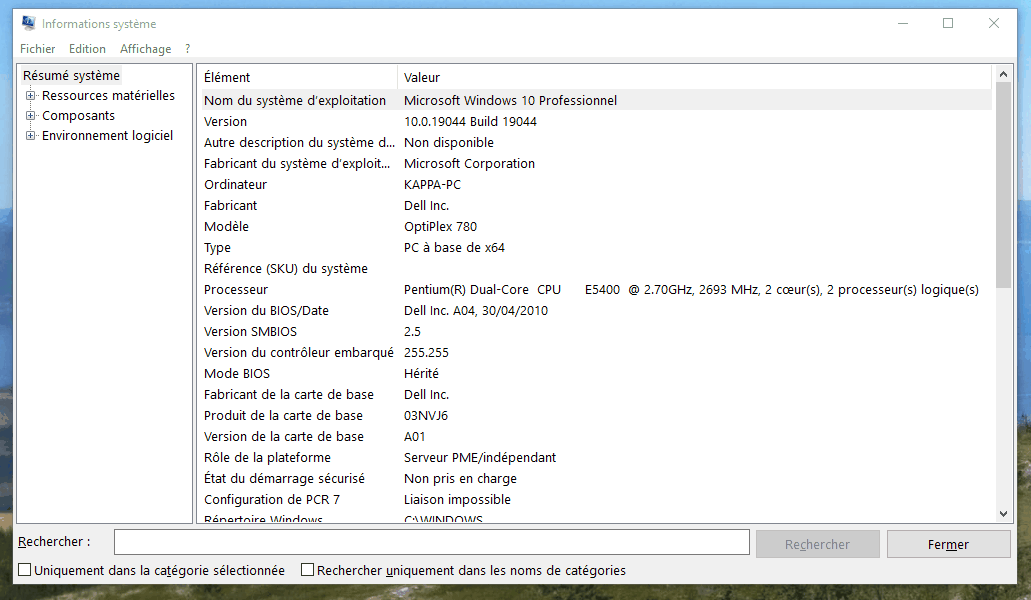
Task: Select the OptiPlex 780 model value
Action: (441, 227)
